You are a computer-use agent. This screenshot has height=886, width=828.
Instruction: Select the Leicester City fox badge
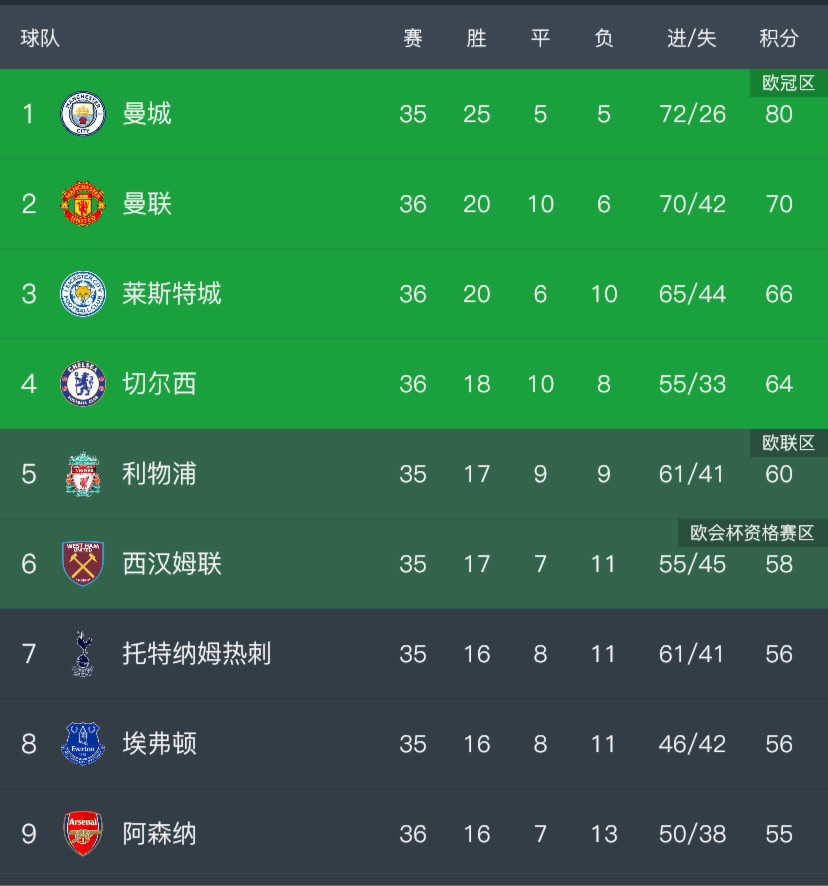[x=83, y=294]
